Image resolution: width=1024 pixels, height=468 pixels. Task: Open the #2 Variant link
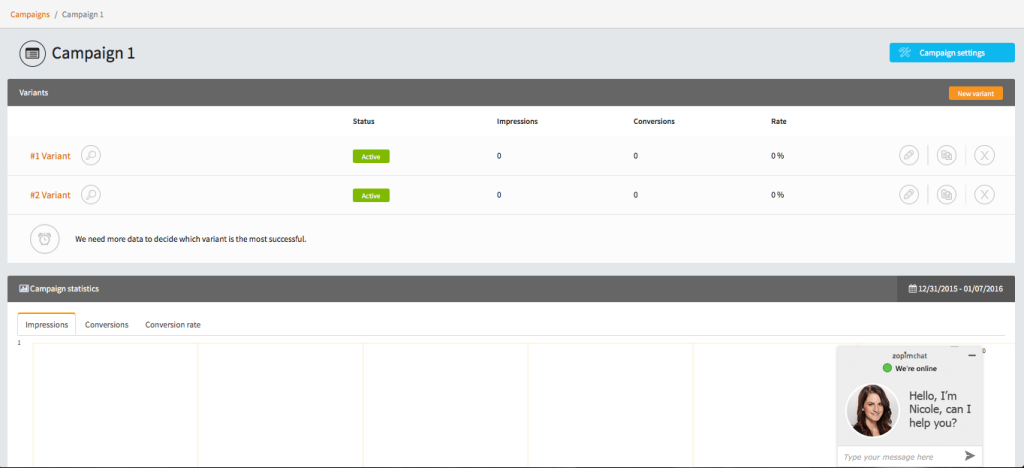tap(50, 195)
